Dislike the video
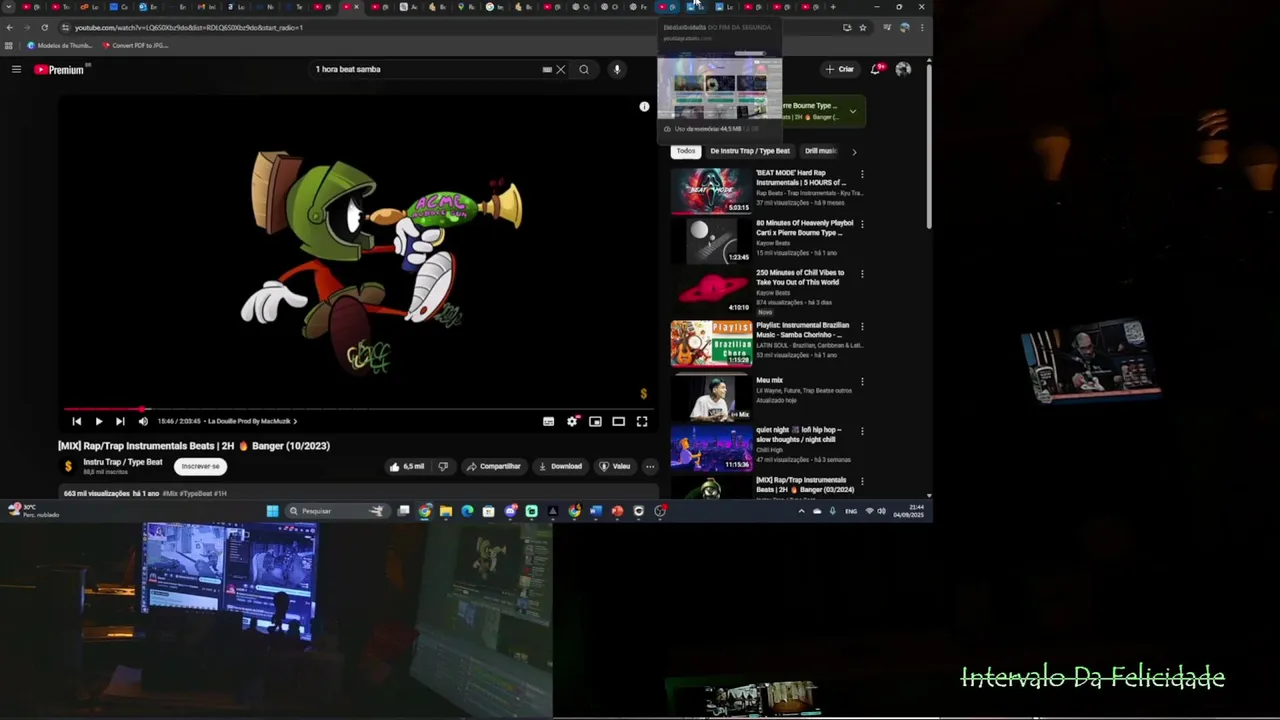The image size is (1280, 720). [x=443, y=466]
